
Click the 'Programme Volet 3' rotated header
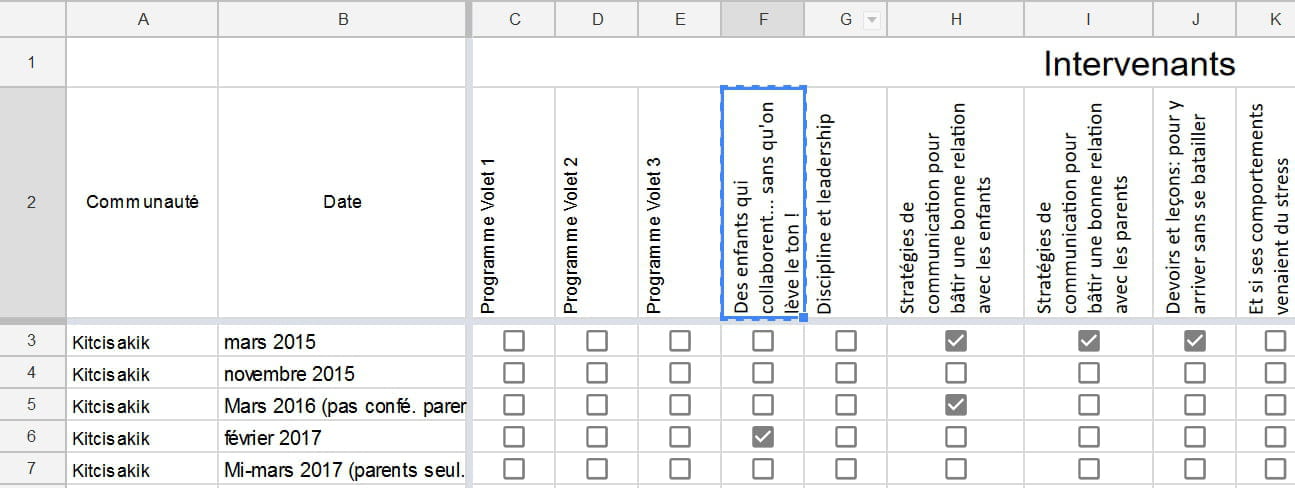pyautogui.click(x=680, y=202)
